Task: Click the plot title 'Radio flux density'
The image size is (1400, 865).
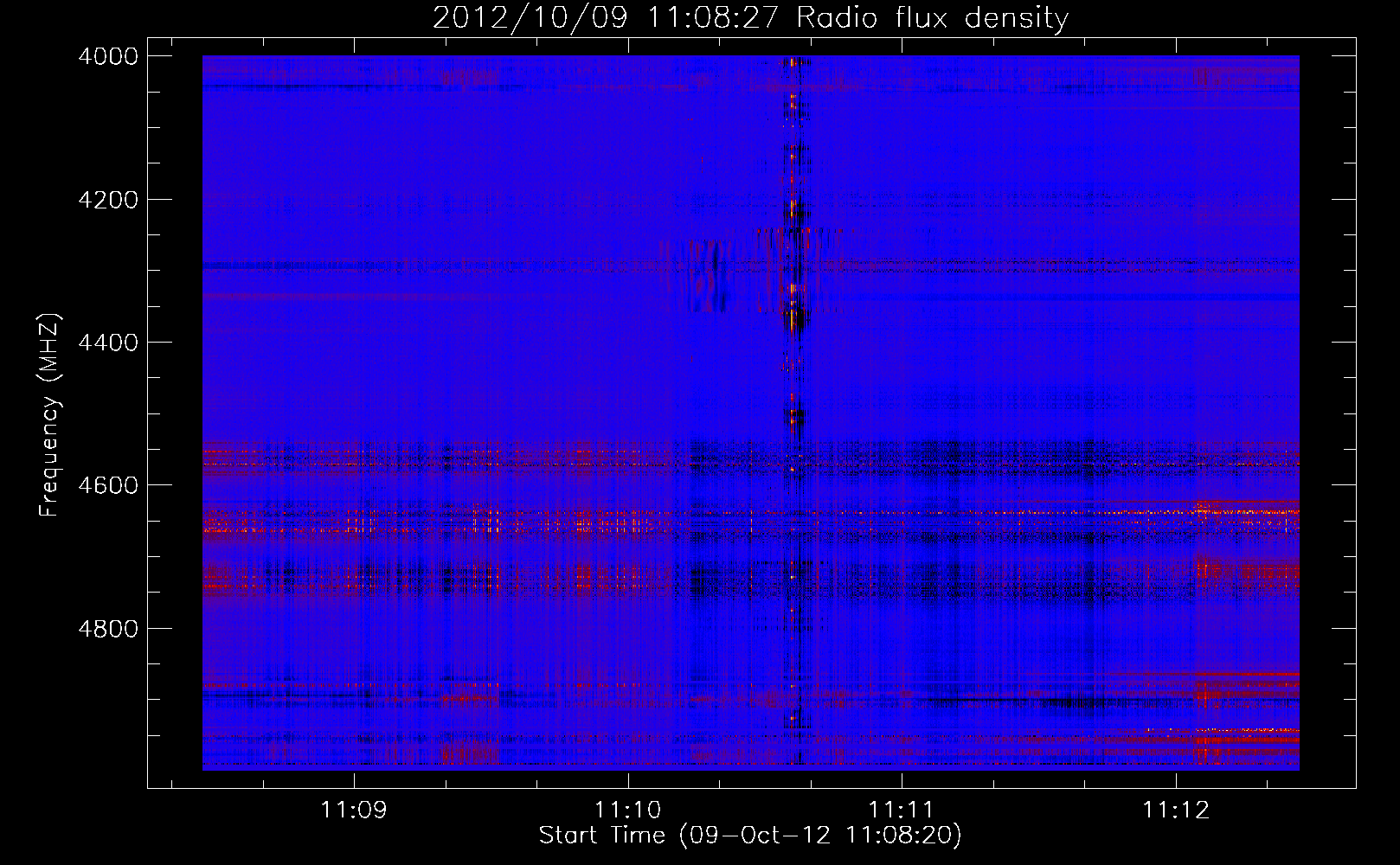Action: (x=932, y=18)
